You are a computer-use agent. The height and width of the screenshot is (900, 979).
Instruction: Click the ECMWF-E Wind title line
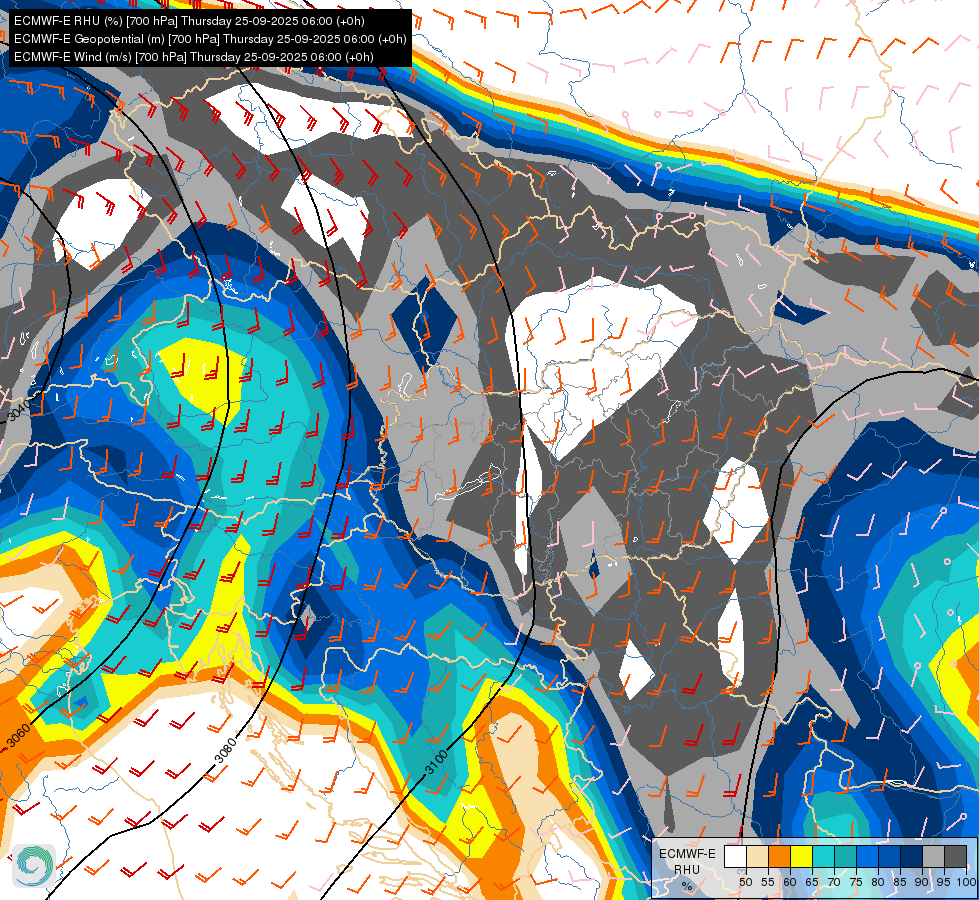[x=194, y=57]
